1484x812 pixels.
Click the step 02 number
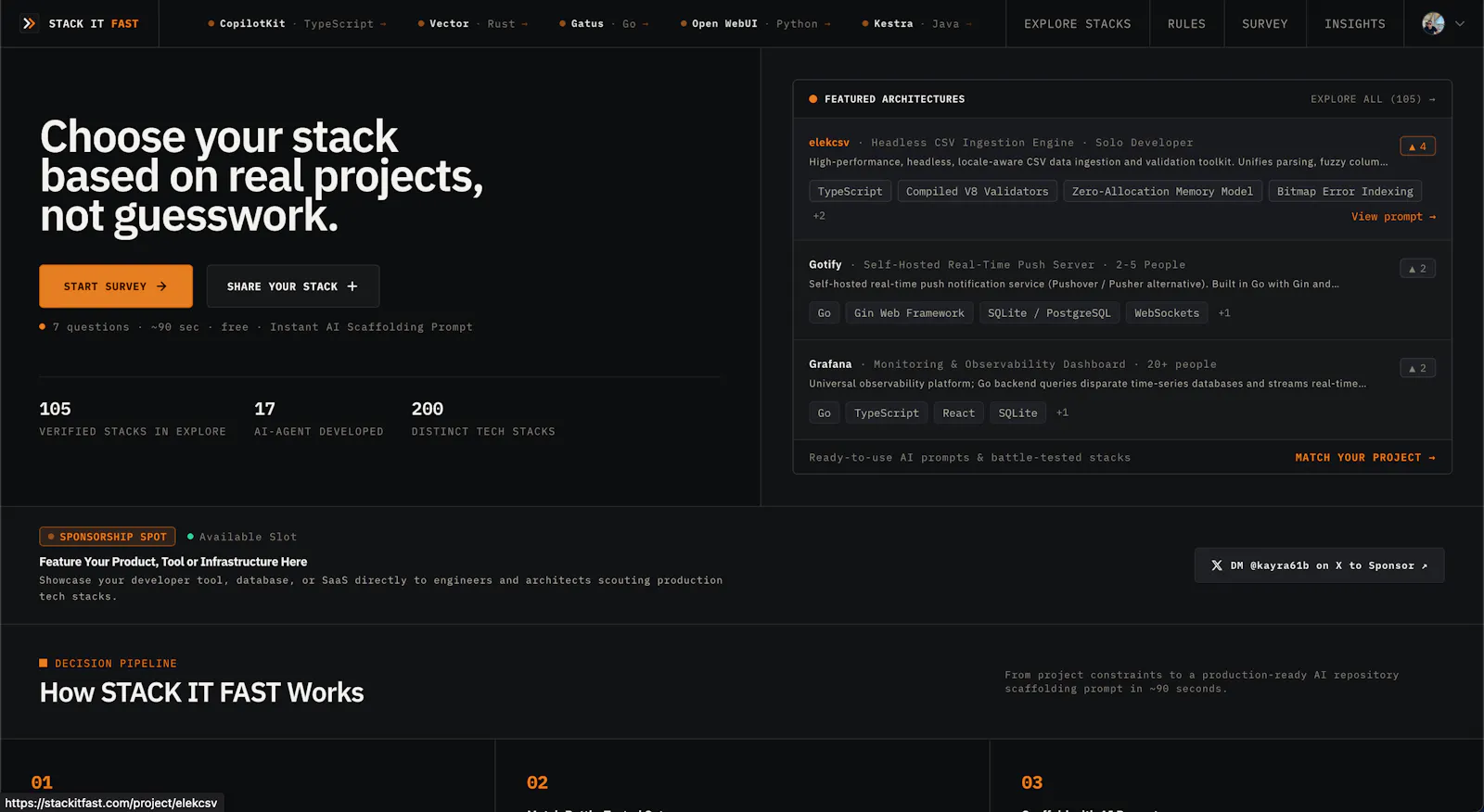[537, 782]
